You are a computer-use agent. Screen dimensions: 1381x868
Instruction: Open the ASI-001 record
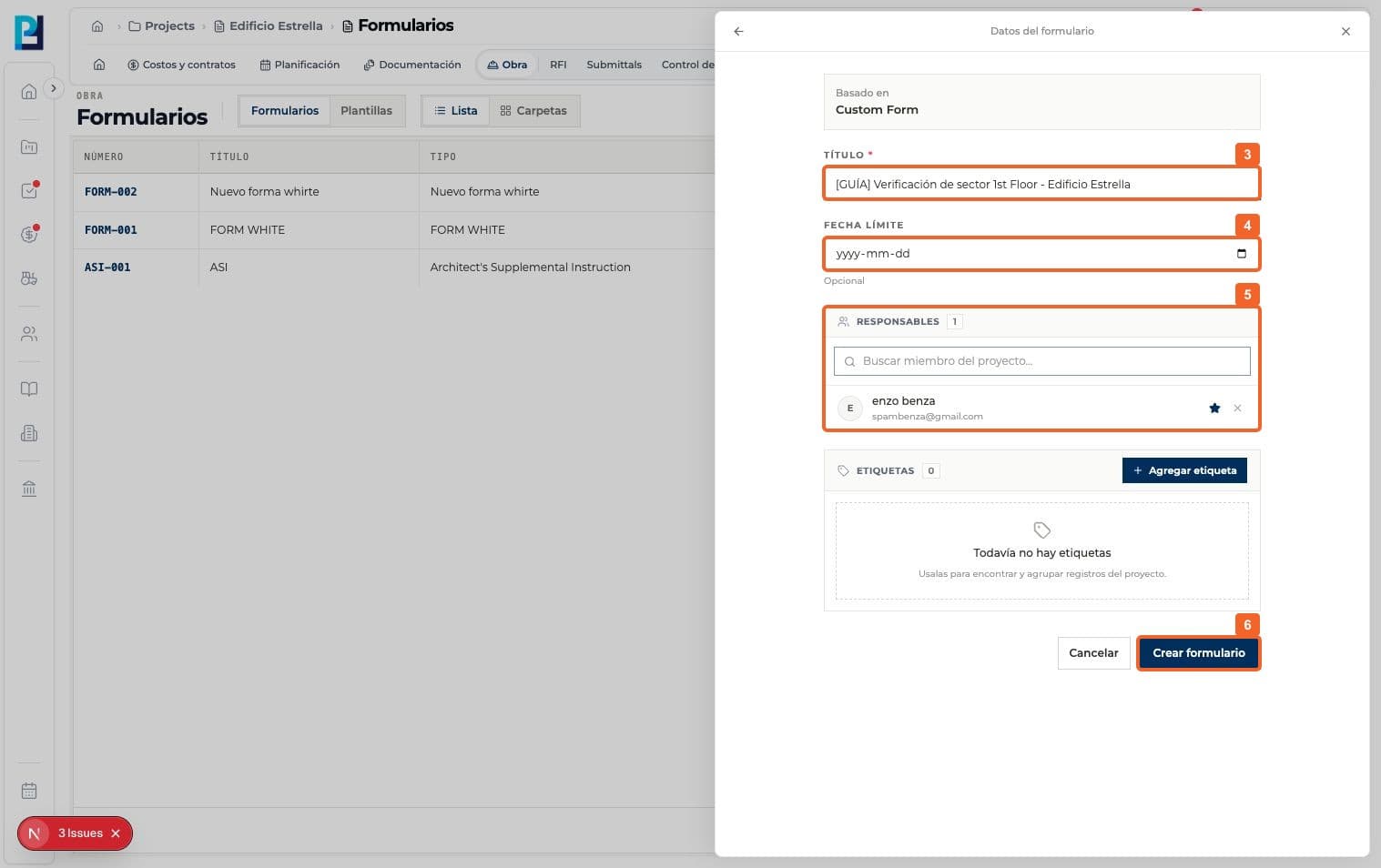(x=107, y=267)
